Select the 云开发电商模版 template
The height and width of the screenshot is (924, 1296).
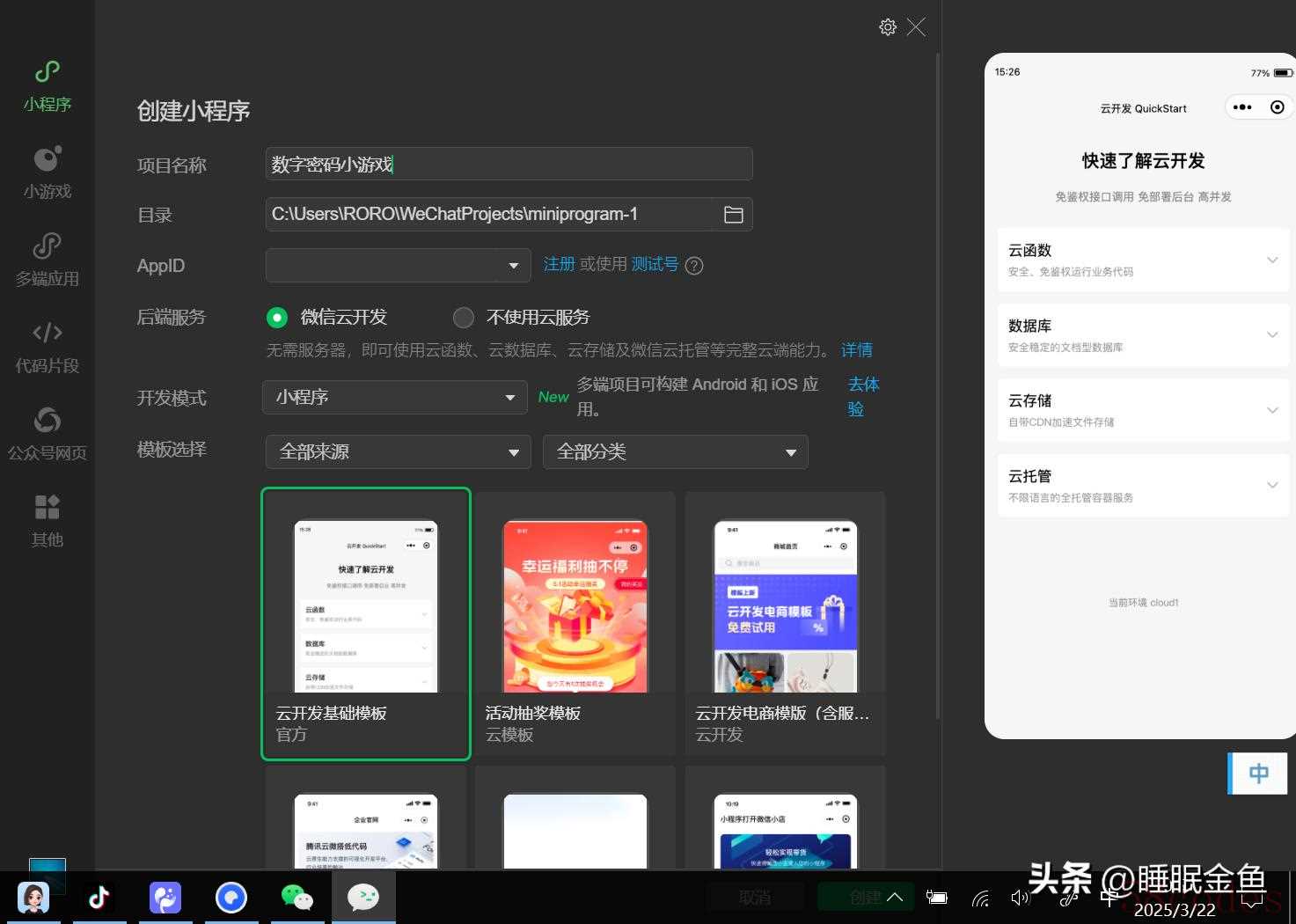(x=785, y=624)
